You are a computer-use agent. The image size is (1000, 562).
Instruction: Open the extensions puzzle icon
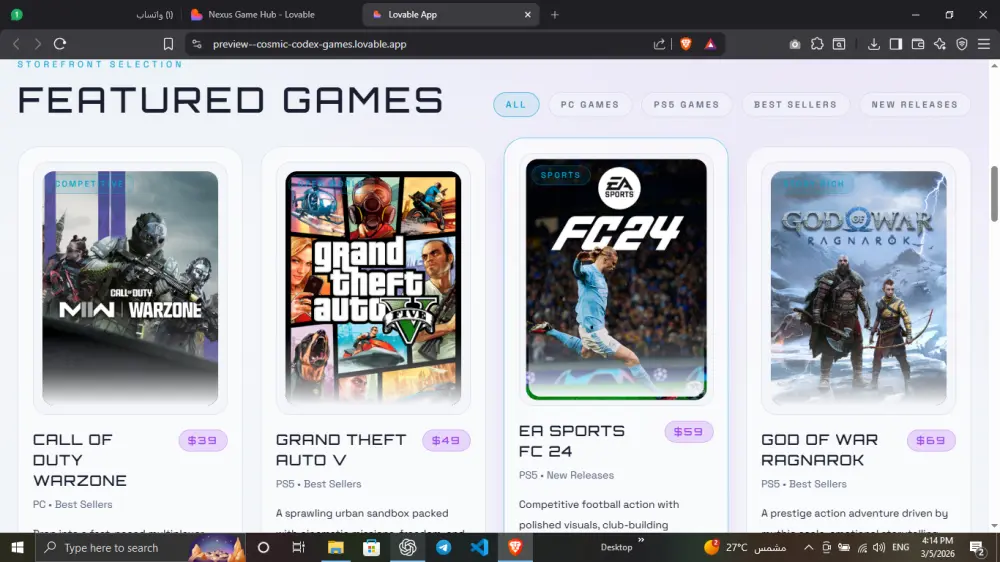[817, 44]
